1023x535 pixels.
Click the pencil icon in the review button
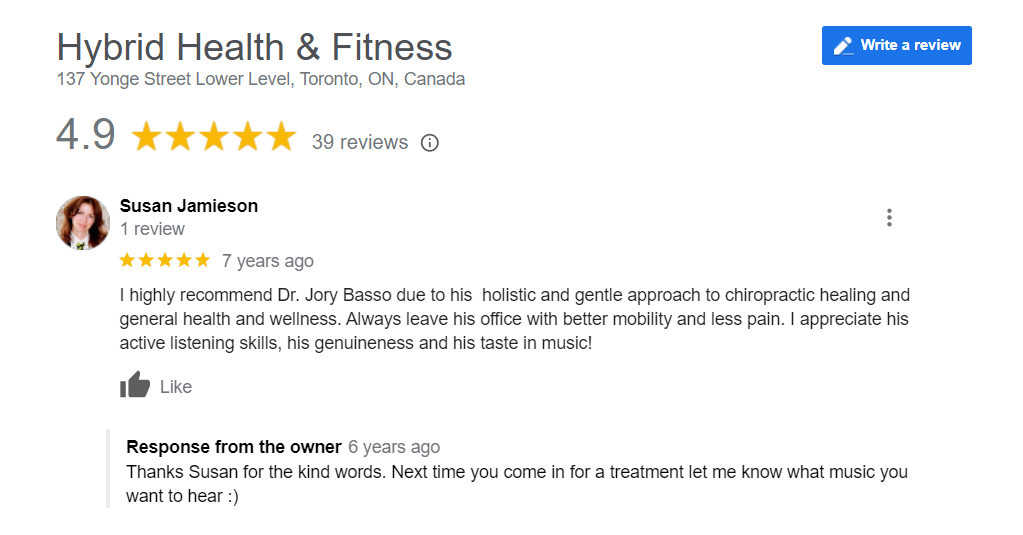click(843, 46)
